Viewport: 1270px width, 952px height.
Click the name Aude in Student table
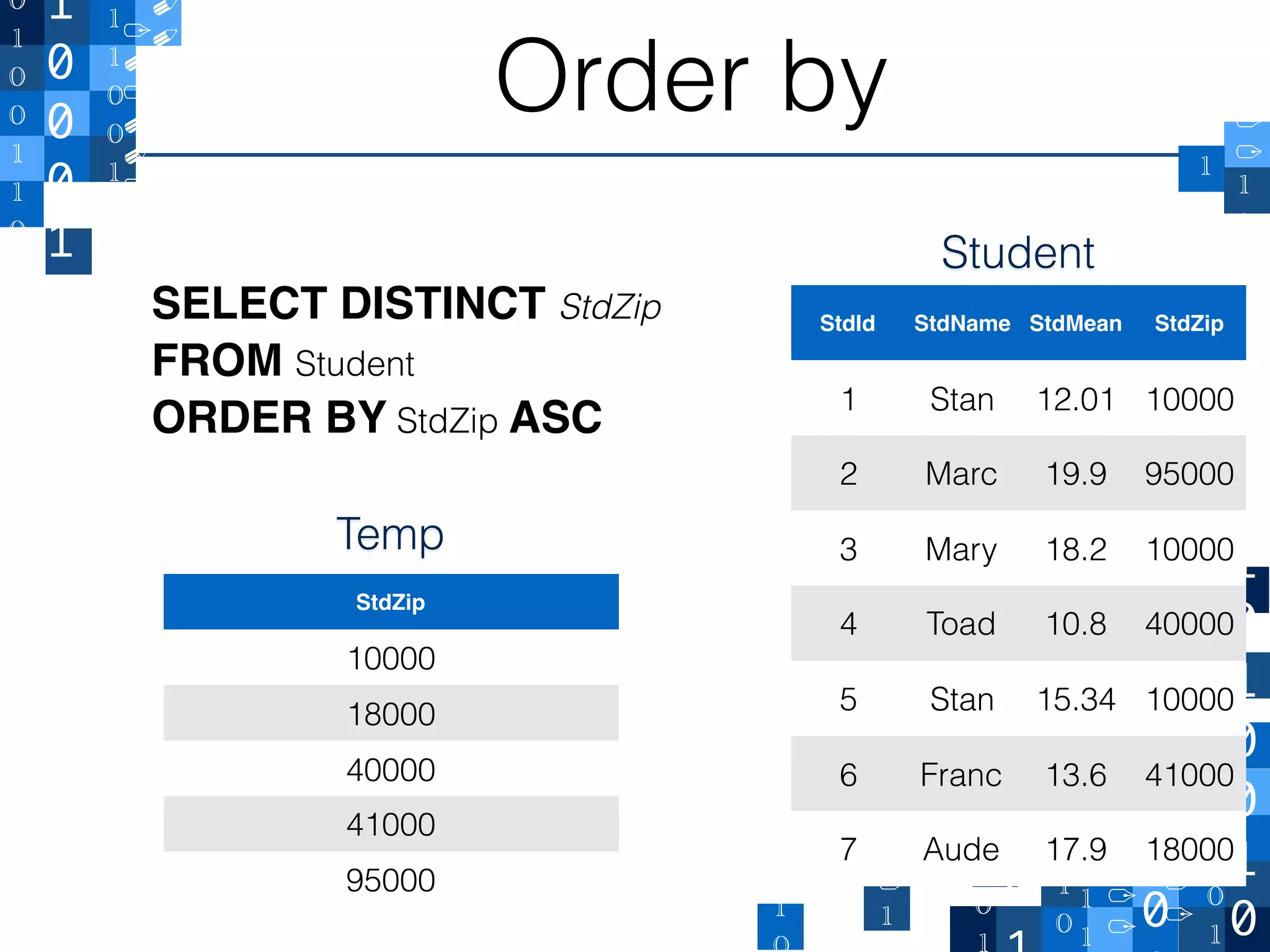tap(961, 849)
